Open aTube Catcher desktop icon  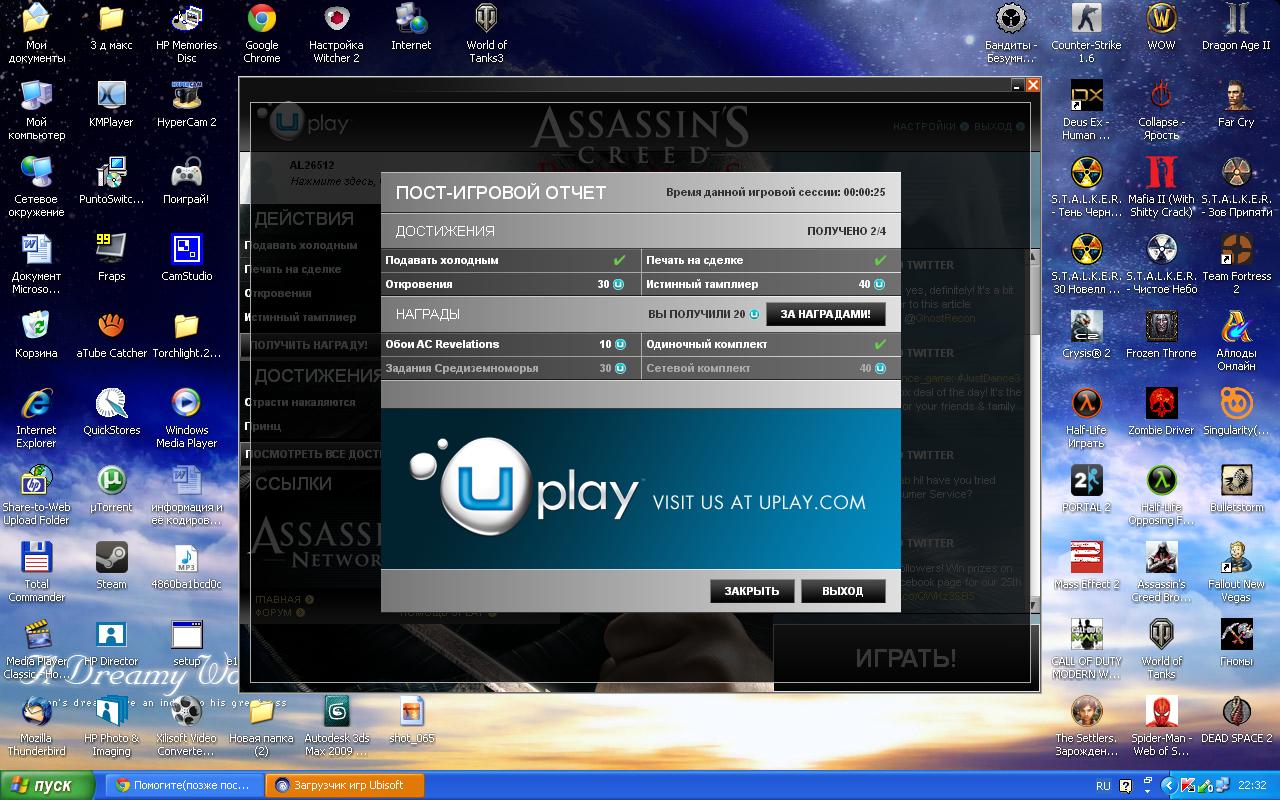tap(111, 335)
